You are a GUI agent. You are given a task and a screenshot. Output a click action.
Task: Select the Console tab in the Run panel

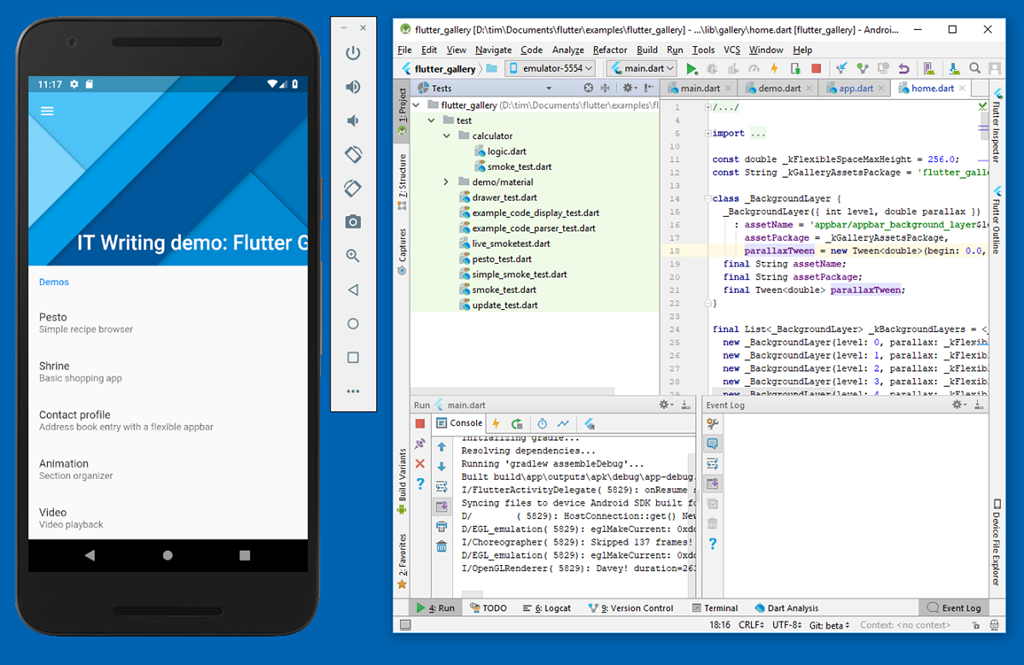(x=459, y=423)
